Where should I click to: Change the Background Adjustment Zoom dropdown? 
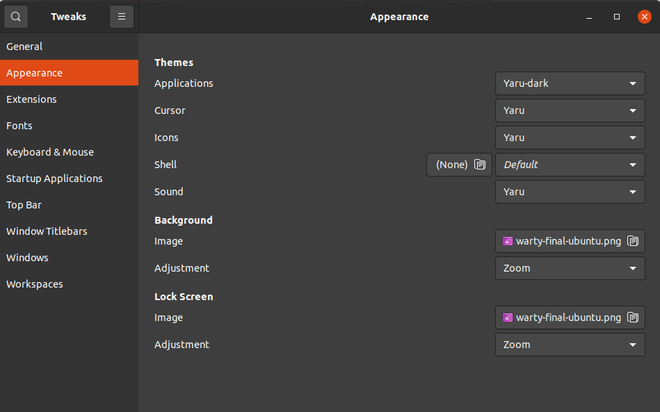(570, 268)
